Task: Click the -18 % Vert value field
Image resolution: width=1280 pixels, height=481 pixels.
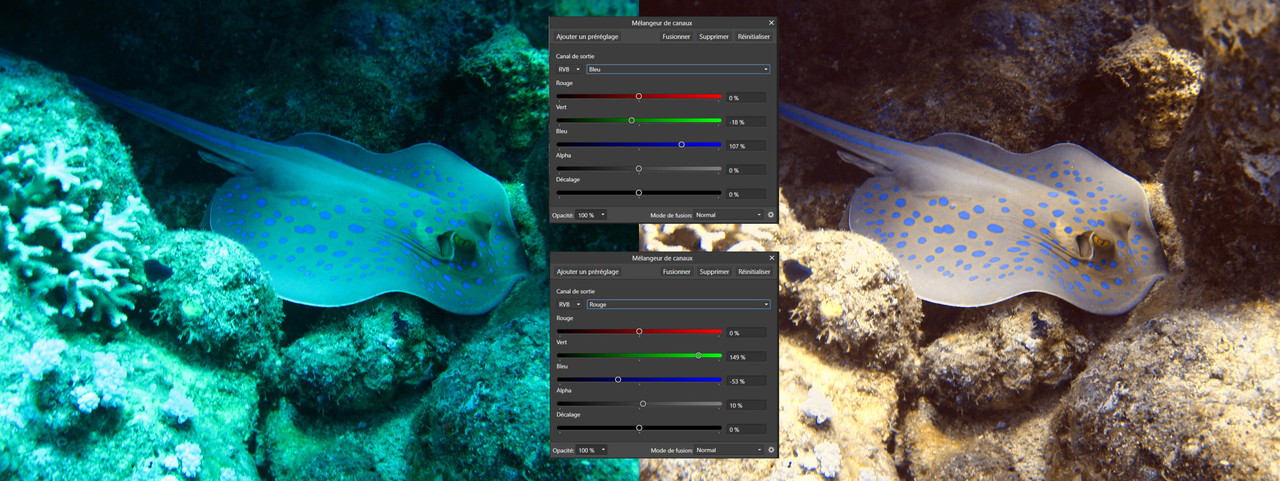Action: point(746,122)
